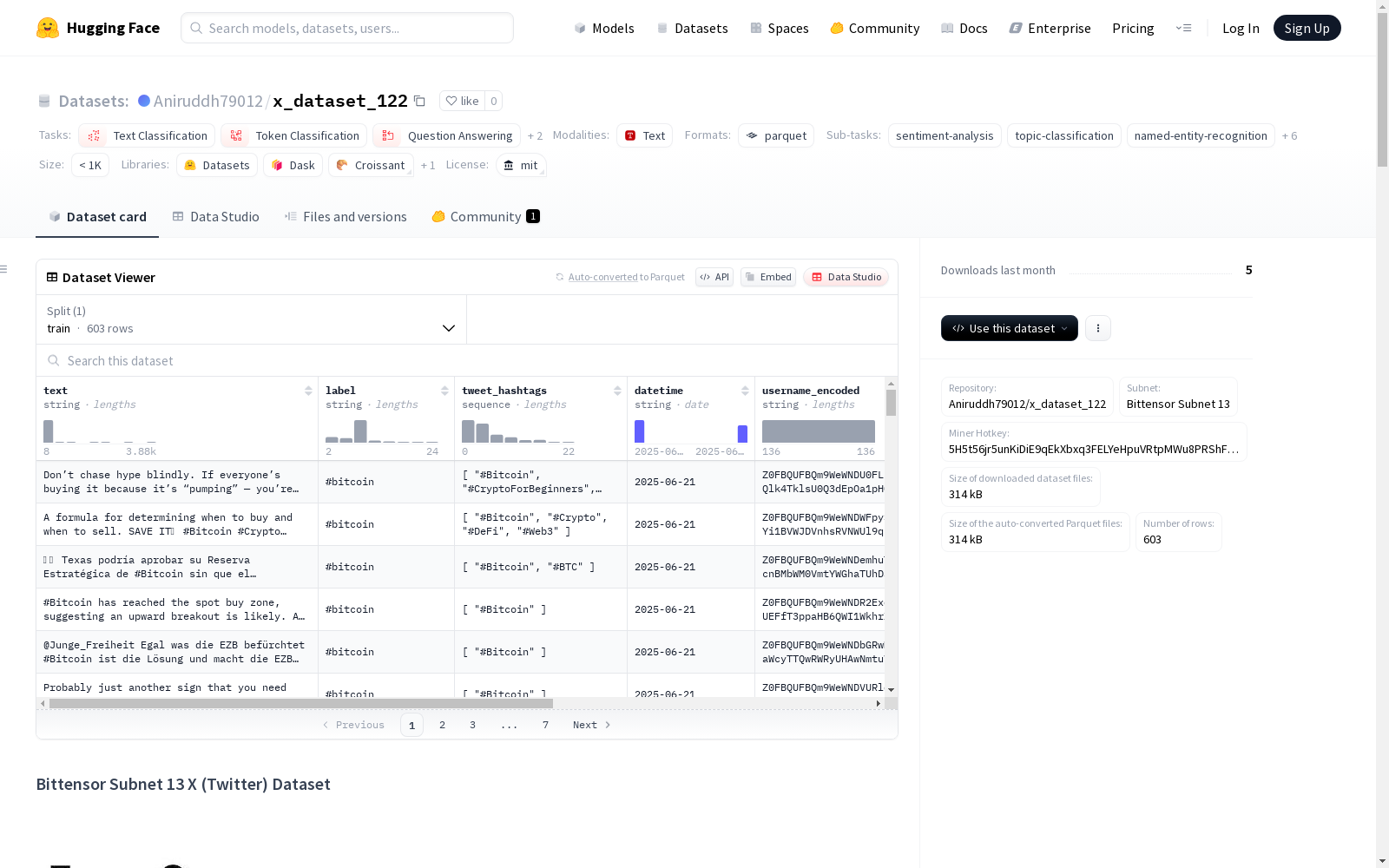The height and width of the screenshot is (868, 1389).
Task: Click the Embed button
Action: [x=768, y=277]
